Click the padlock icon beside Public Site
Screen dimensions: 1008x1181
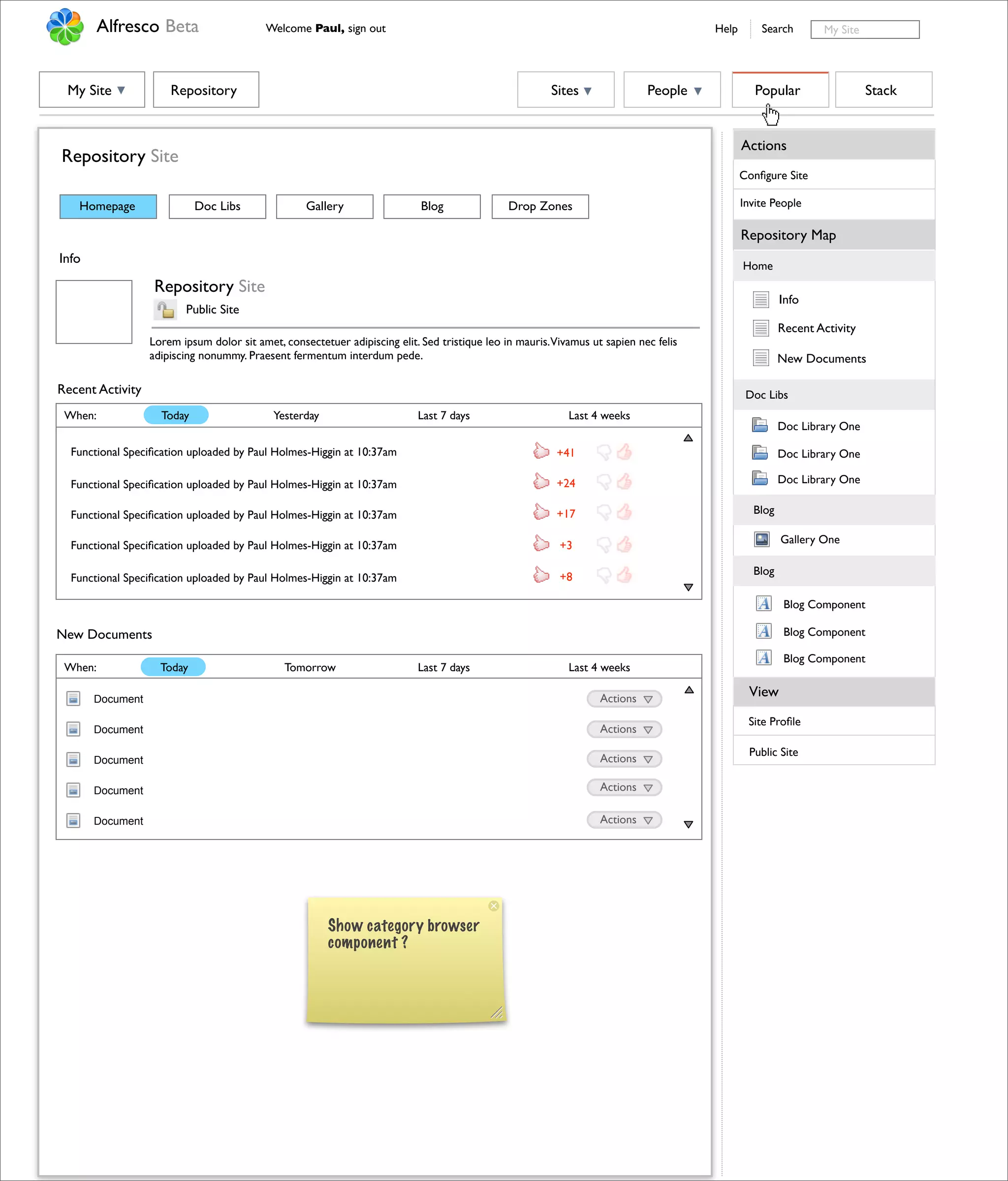pyautogui.click(x=165, y=310)
